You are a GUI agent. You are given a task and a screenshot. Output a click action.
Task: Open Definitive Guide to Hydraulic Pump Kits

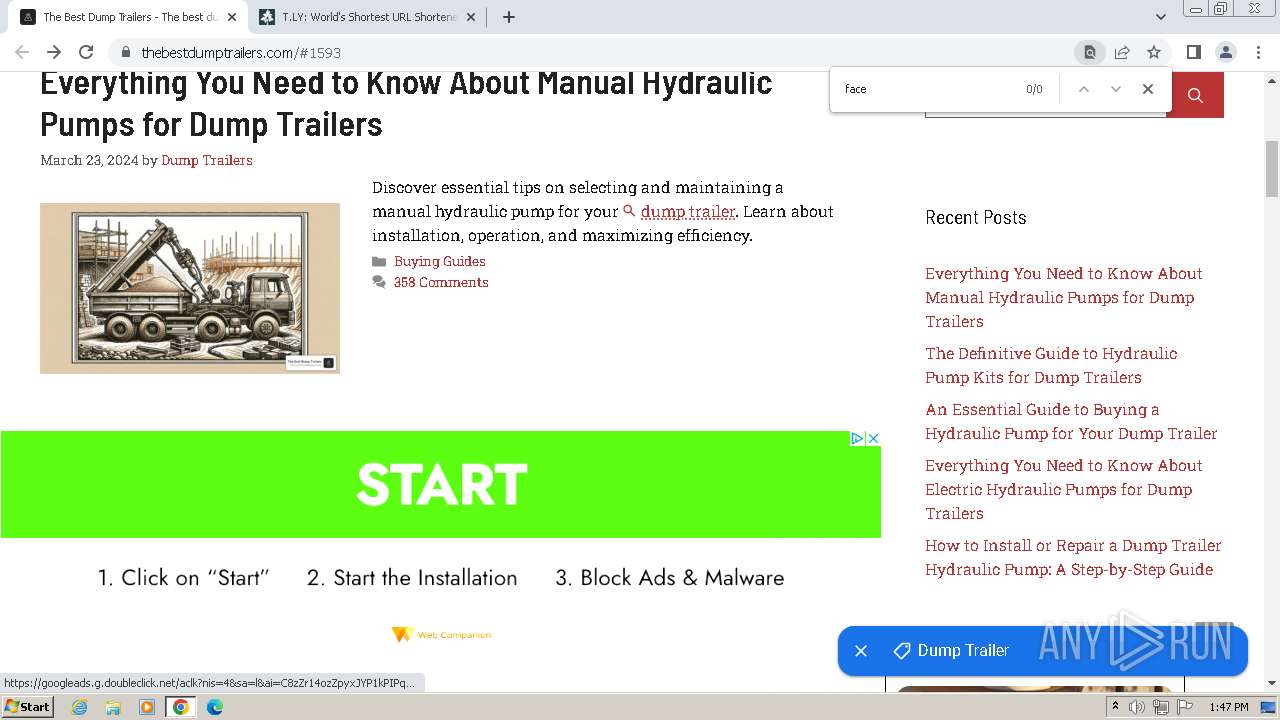[x=1051, y=365]
